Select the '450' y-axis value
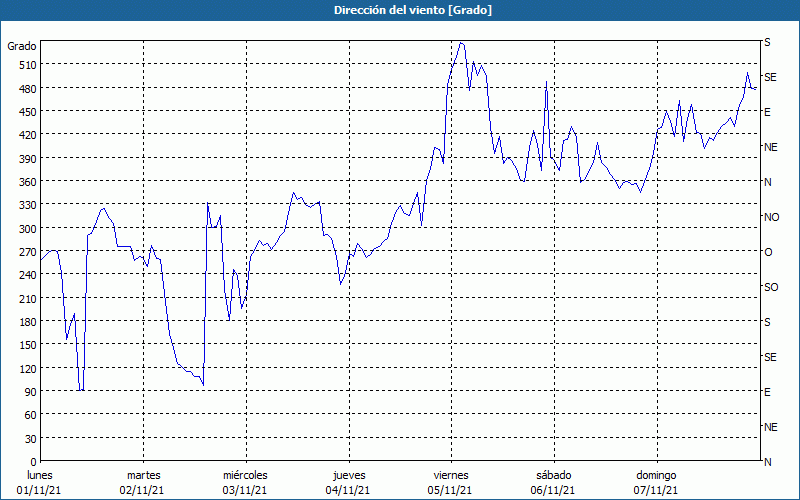This screenshot has width=800, height=500. [x=28, y=112]
